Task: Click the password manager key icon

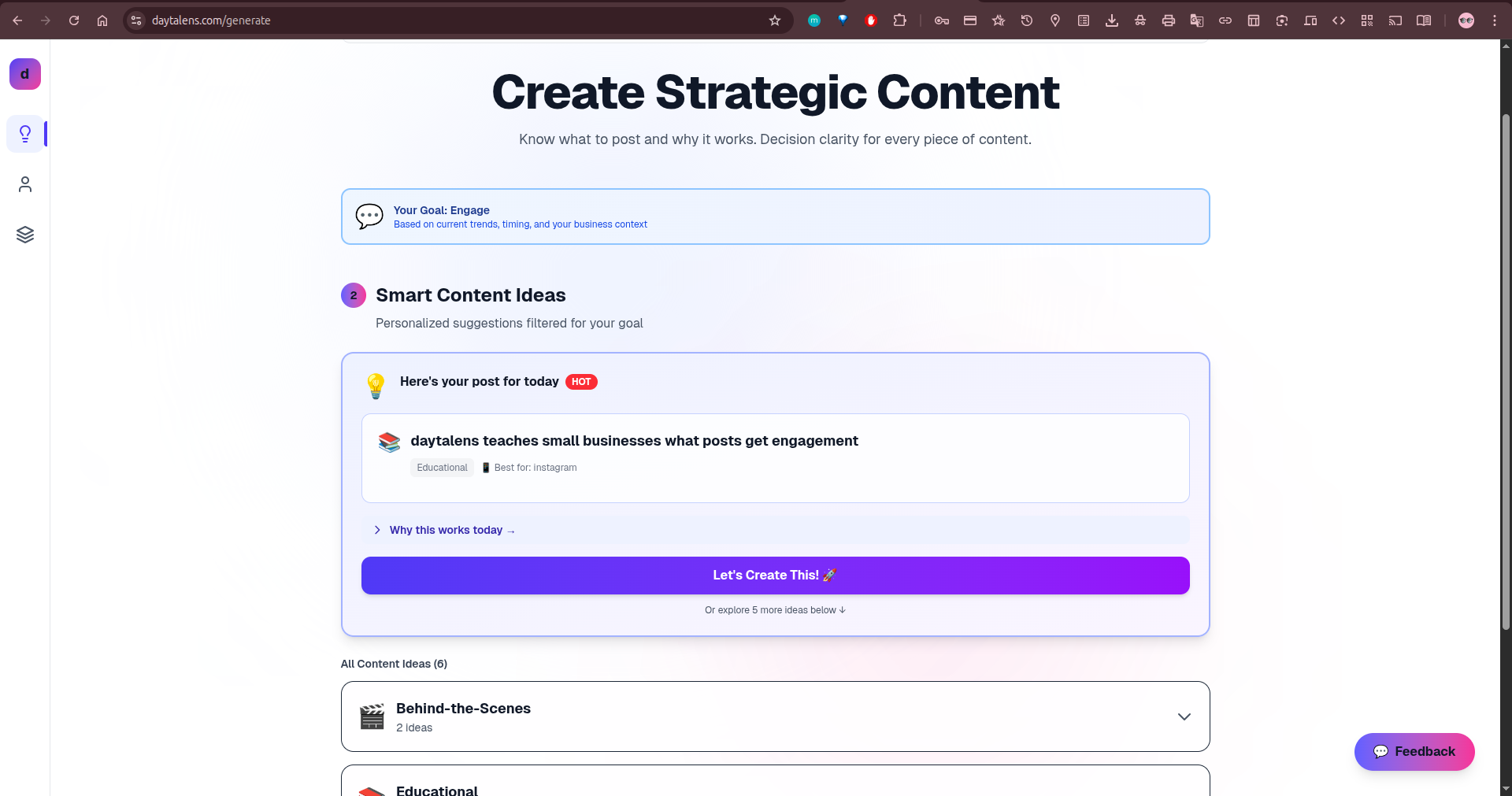Action: pyautogui.click(x=941, y=20)
